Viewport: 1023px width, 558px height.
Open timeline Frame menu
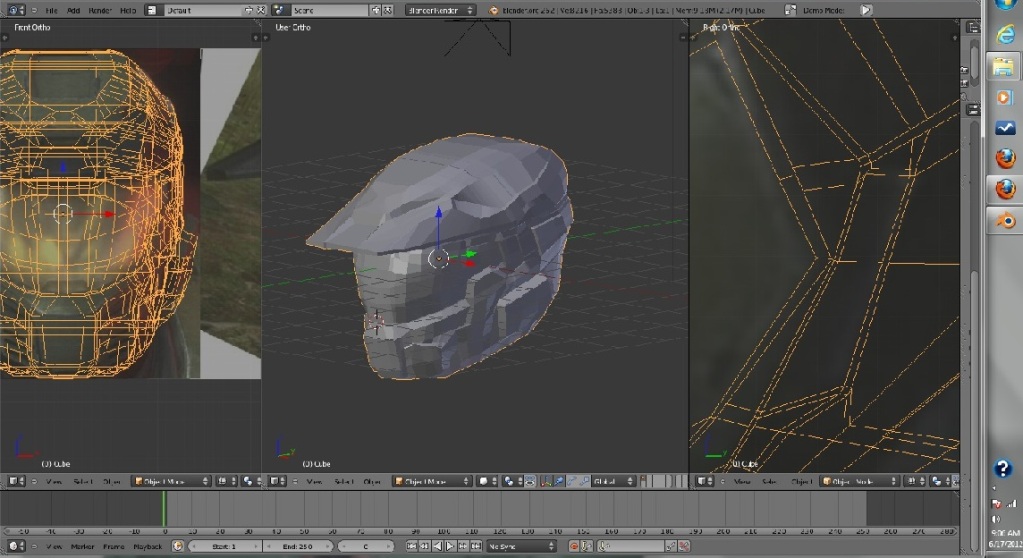[113, 546]
